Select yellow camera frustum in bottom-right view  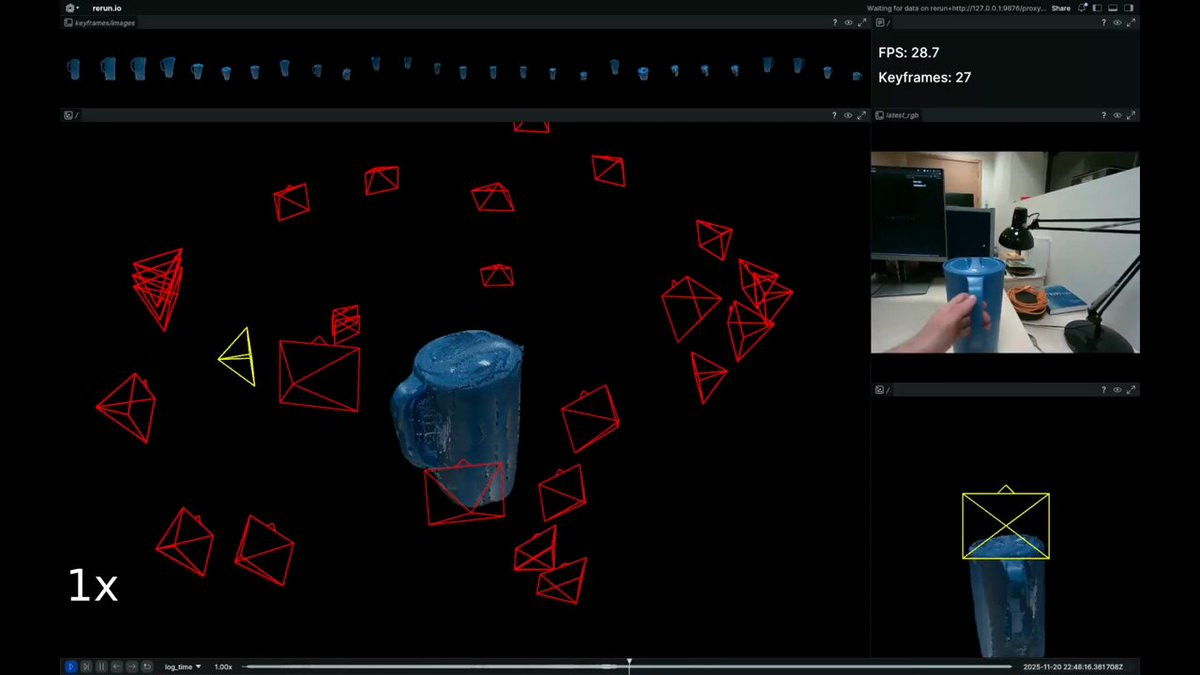(1006, 524)
